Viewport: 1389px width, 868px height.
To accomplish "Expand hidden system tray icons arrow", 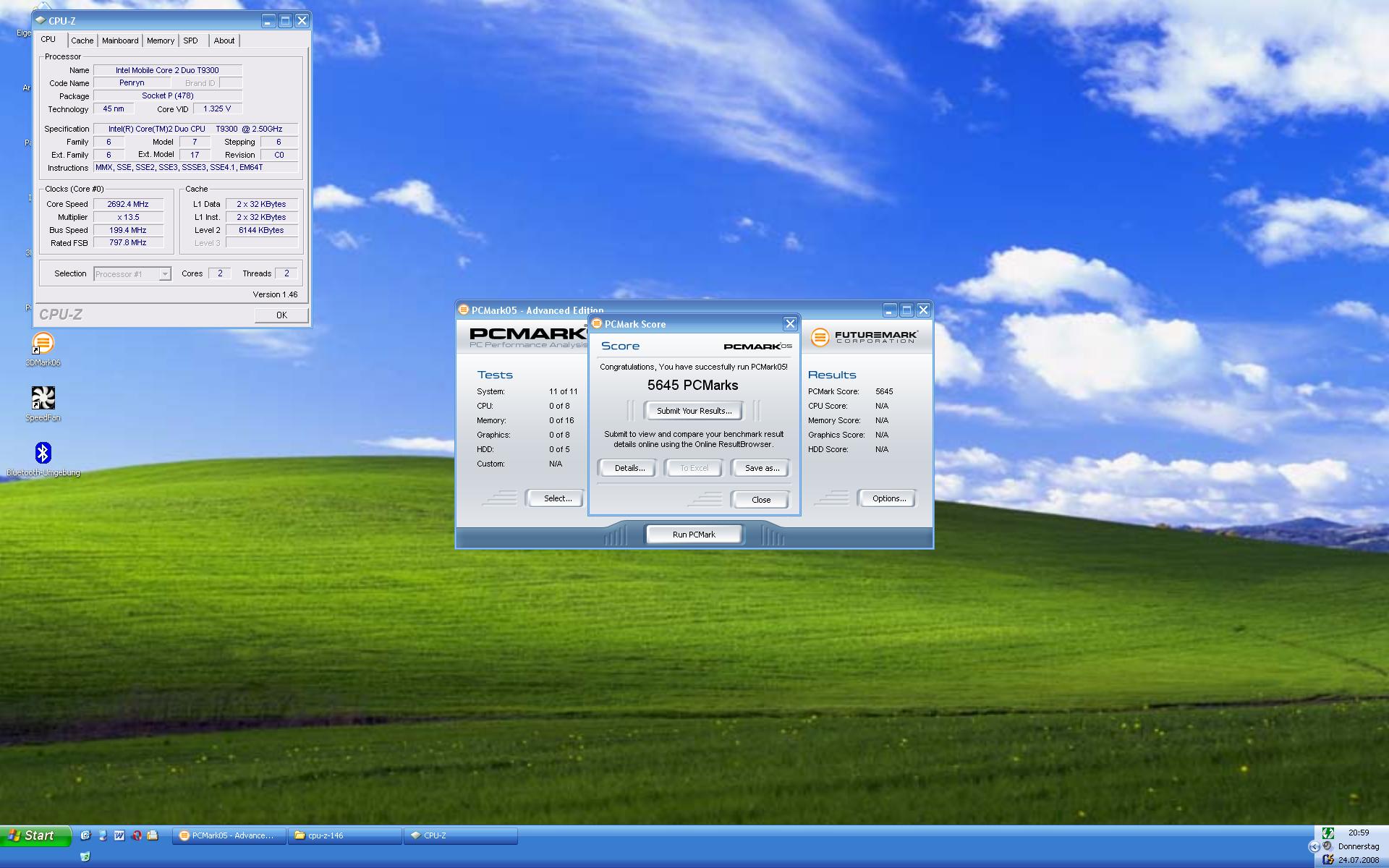I will point(1314,846).
